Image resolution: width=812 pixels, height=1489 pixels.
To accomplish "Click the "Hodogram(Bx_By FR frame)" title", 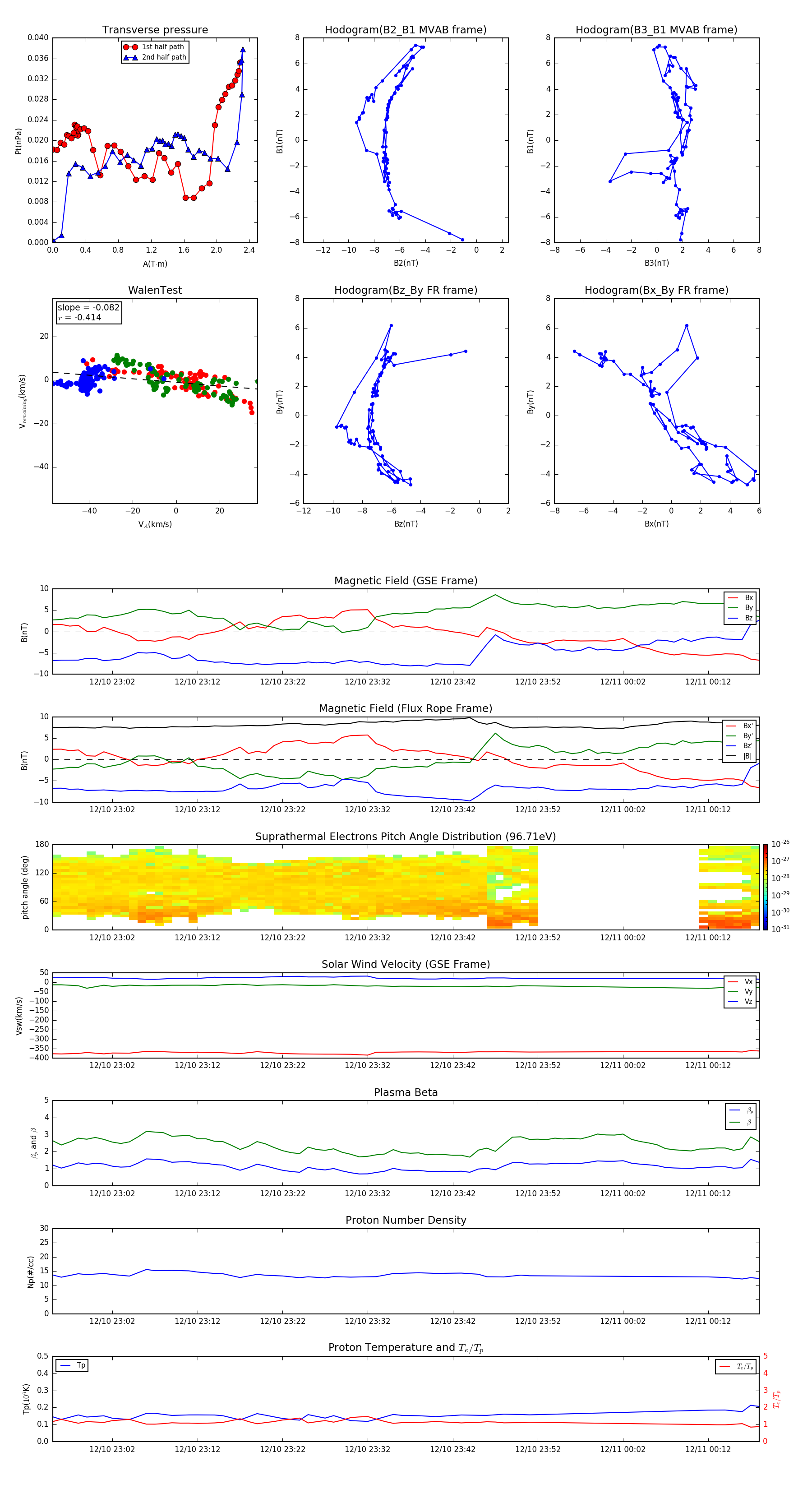I will [656, 290].
